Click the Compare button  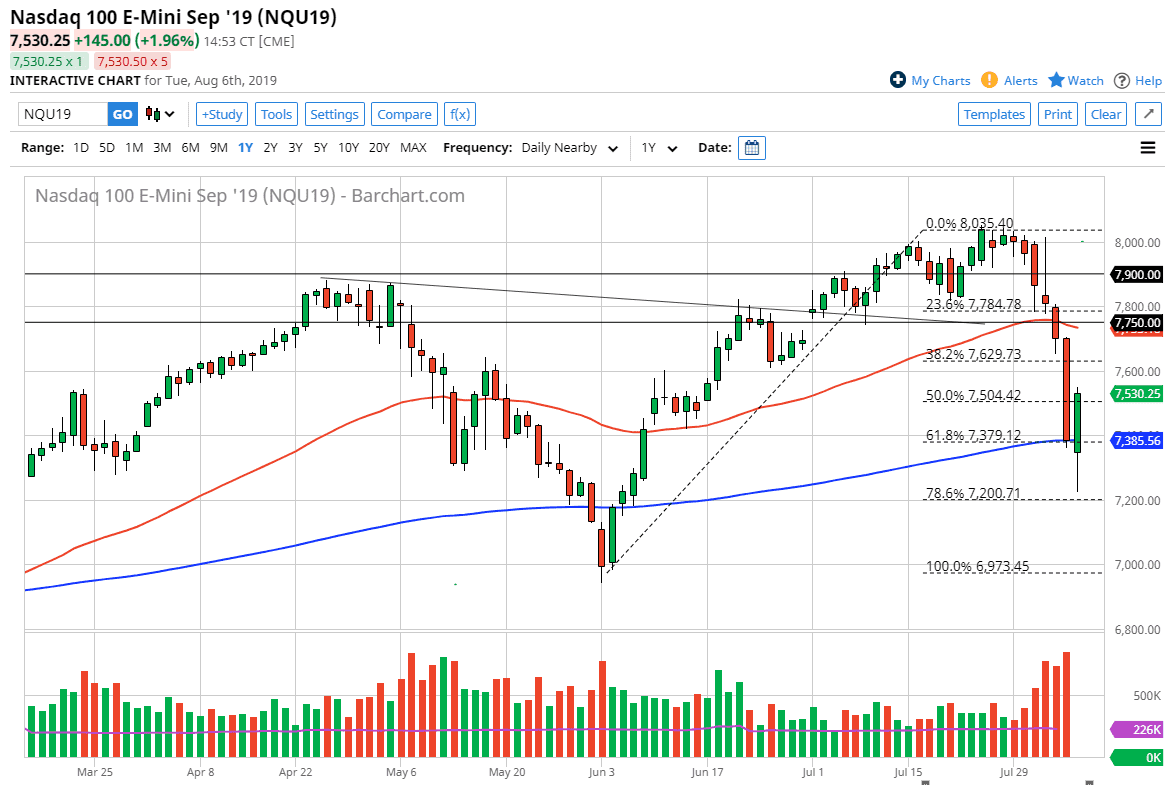404,114
